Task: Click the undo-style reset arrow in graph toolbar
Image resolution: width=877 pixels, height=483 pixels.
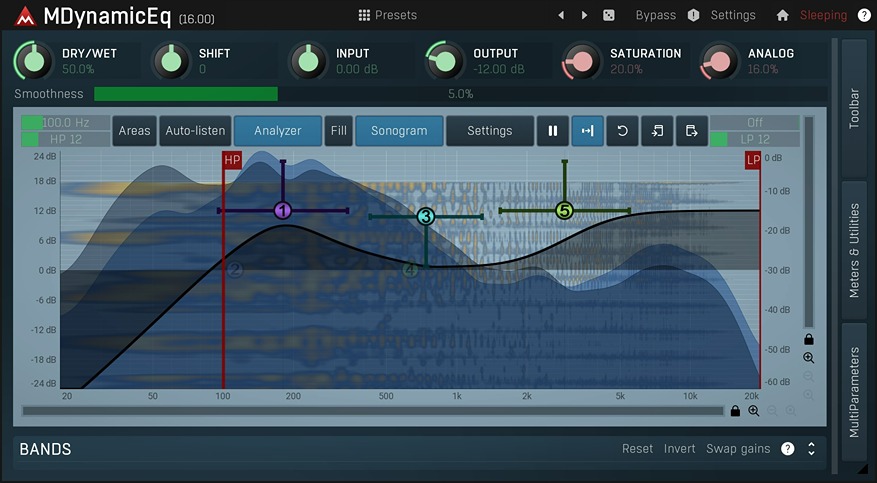Action: pyautogui.click(x=622, y=131)
